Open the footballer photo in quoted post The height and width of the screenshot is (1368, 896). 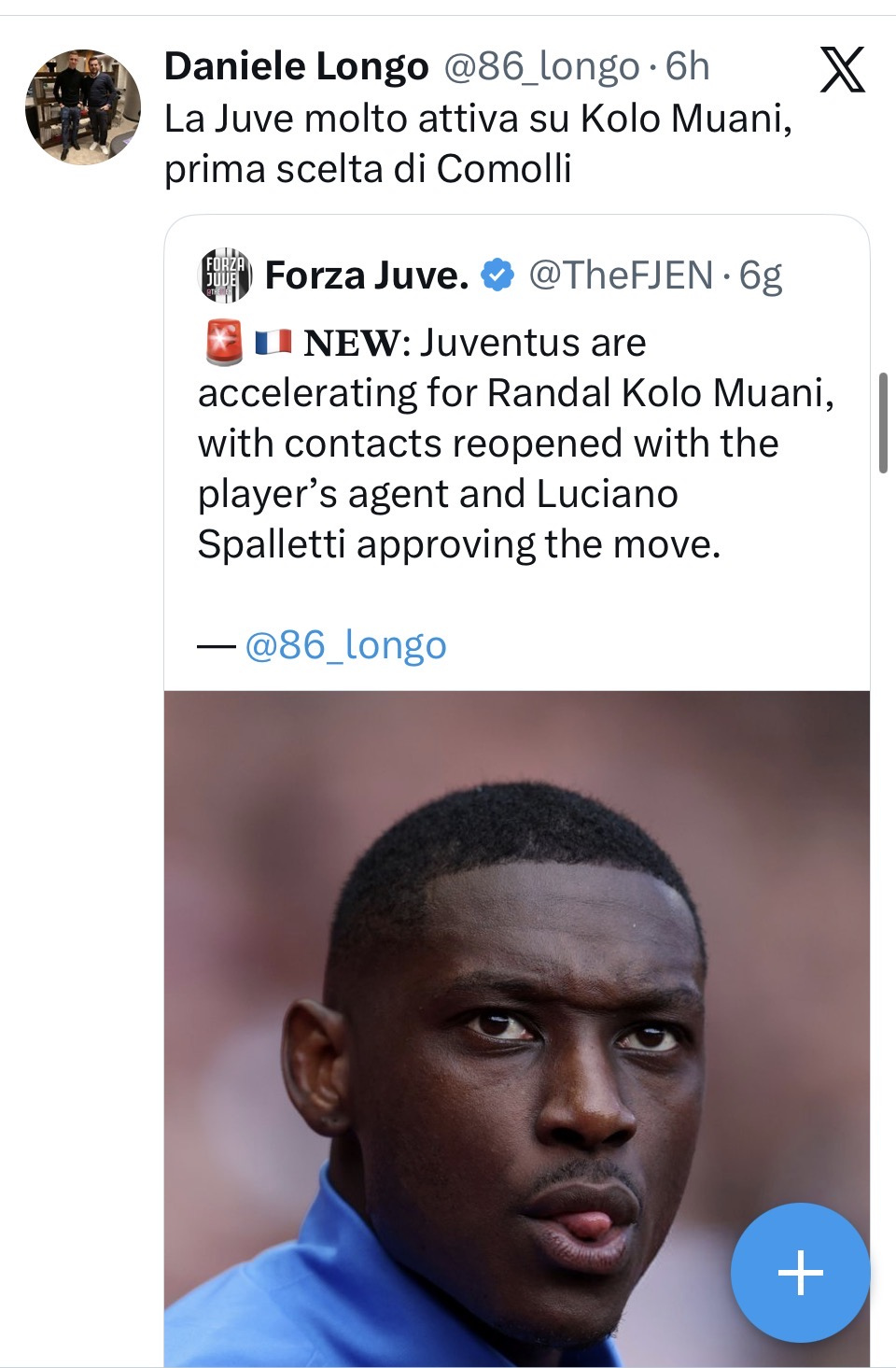tap(516, 1027)
